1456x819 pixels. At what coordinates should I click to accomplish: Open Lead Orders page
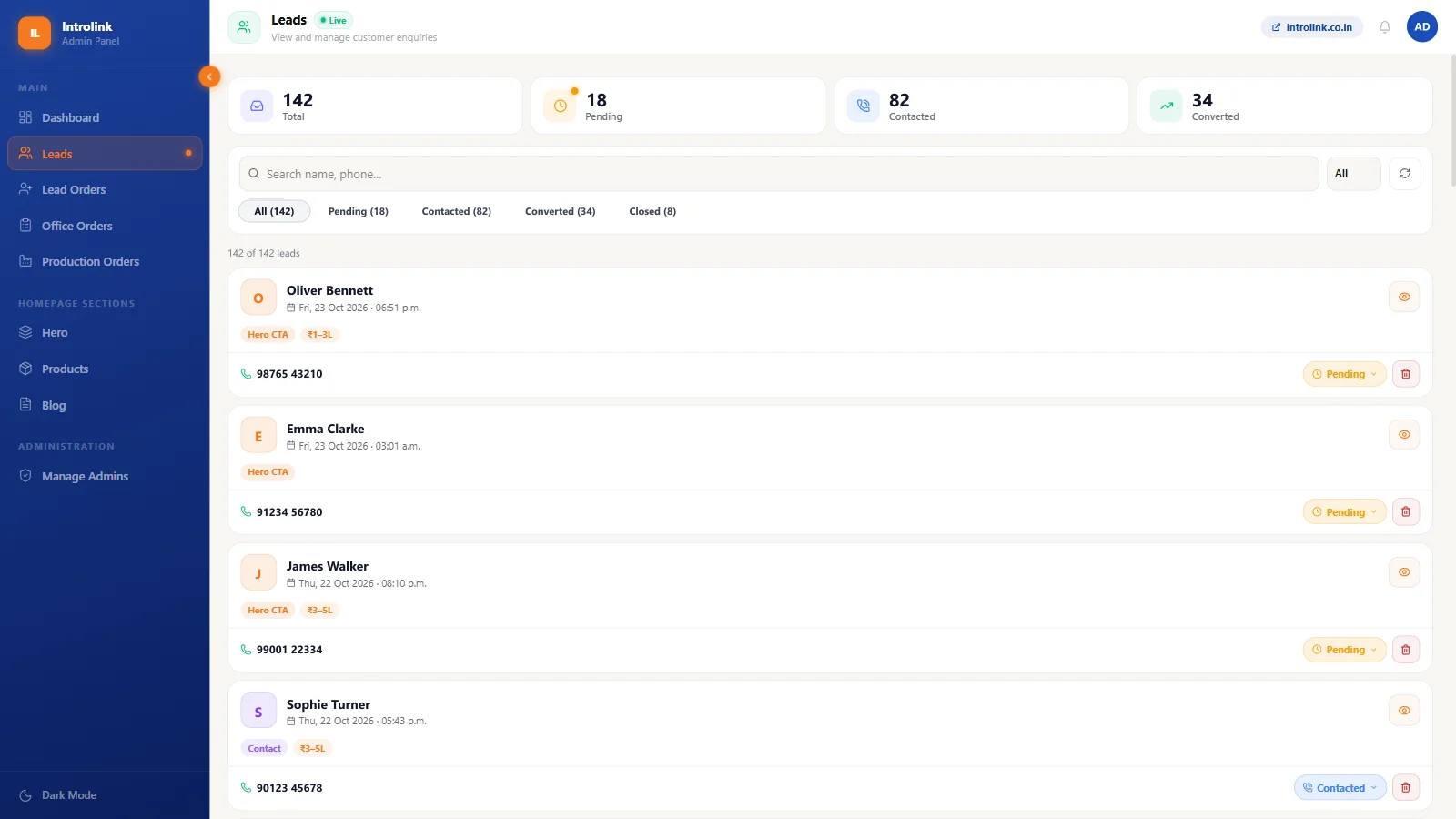(x=105, y=189)
